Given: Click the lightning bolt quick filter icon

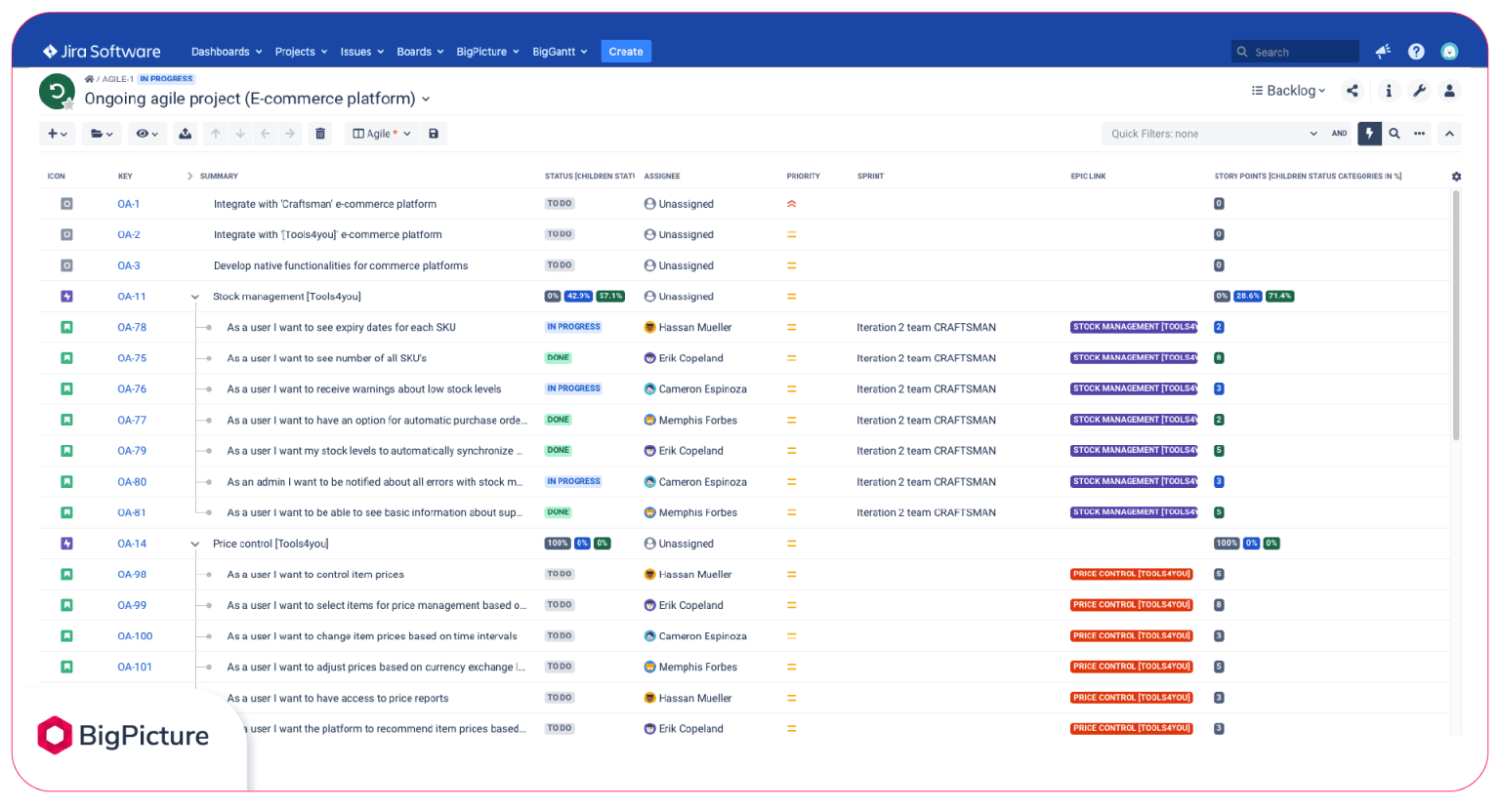Looking at the screenshot, I should [1370, 134].
